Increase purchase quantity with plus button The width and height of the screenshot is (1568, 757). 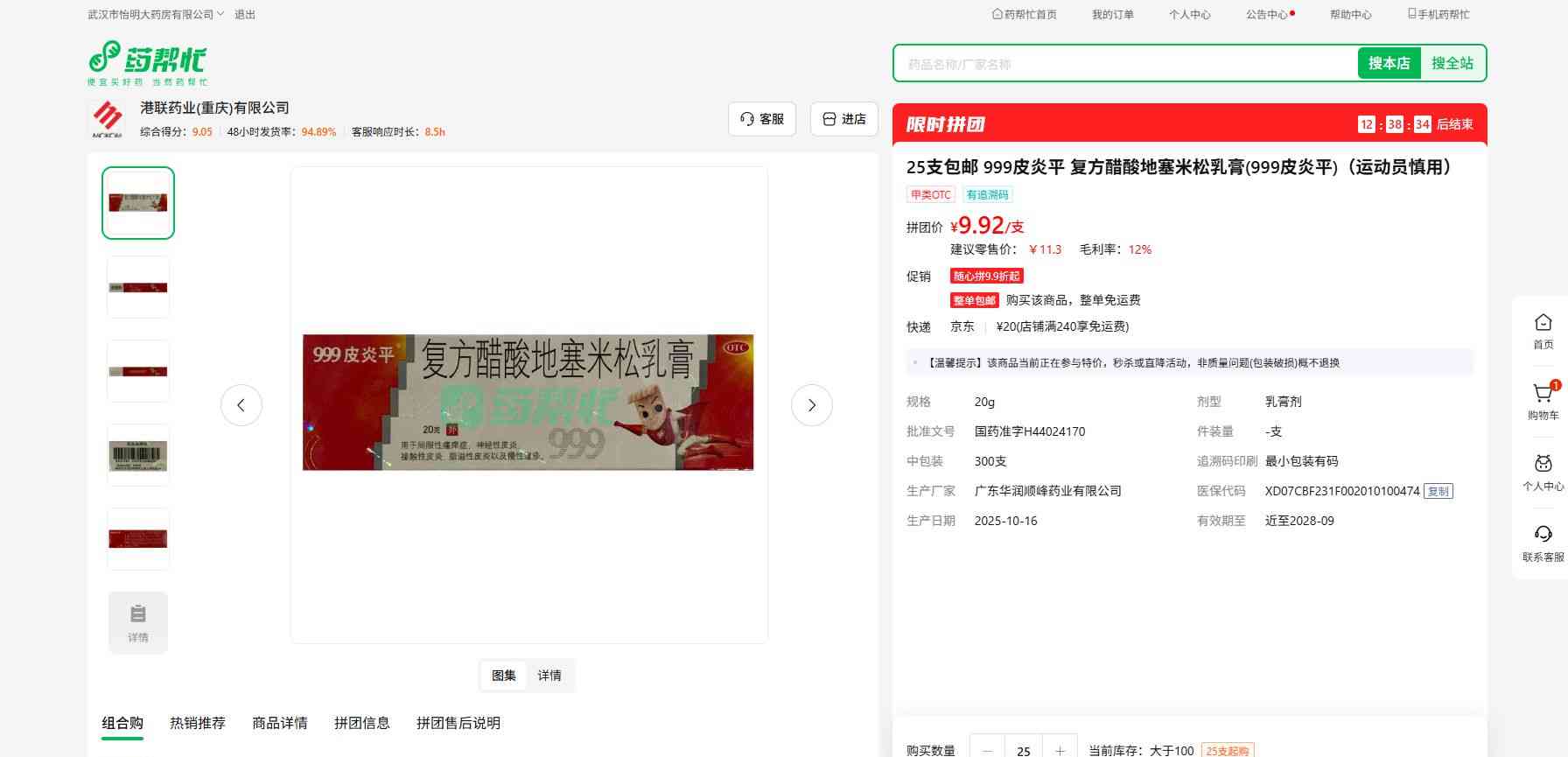click(1060, 750)
